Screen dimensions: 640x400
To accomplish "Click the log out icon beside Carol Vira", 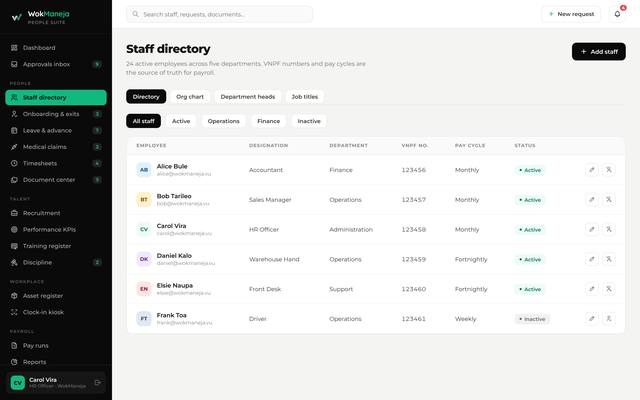I will 98,383.
